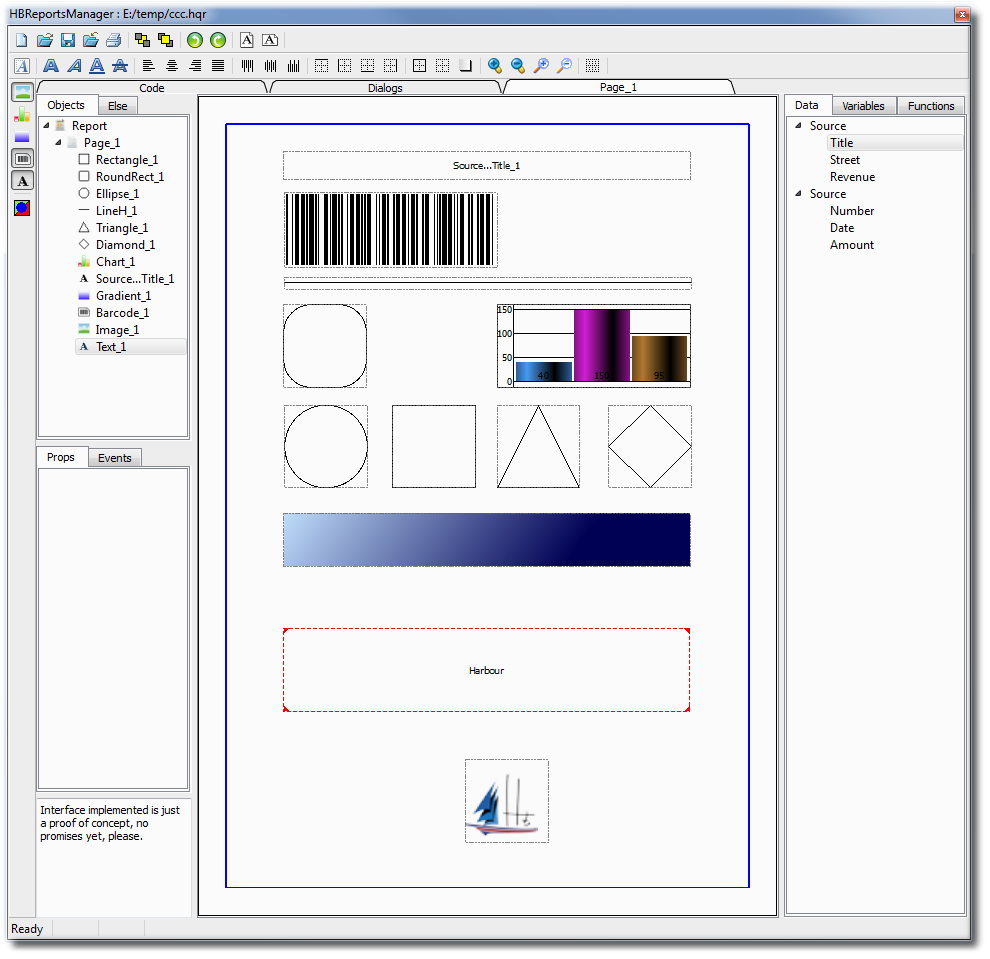
Task: Toggle underline text formatting
Action: click(x=97, y=66)
